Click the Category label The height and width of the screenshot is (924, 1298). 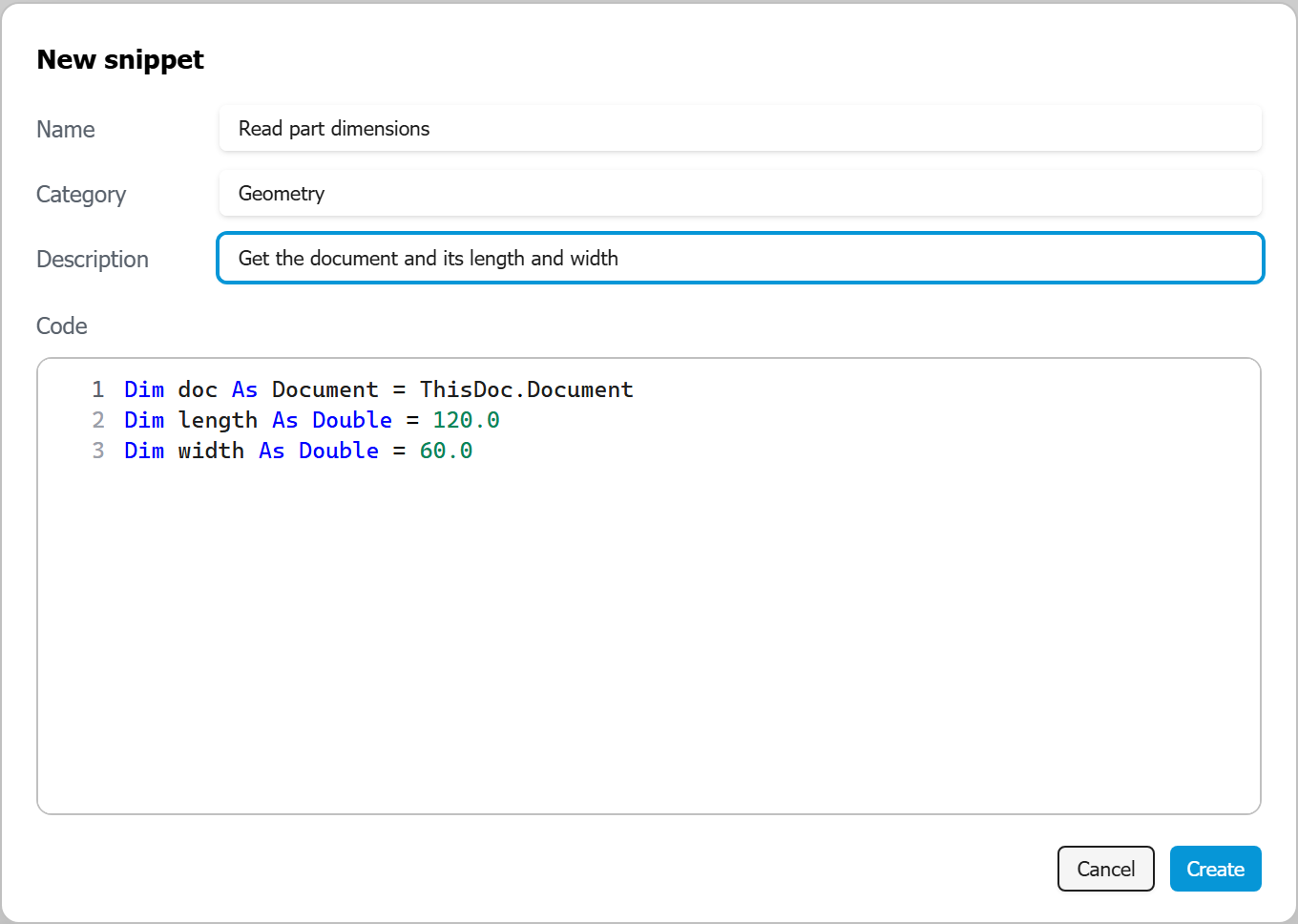click(x=81, y=195)
